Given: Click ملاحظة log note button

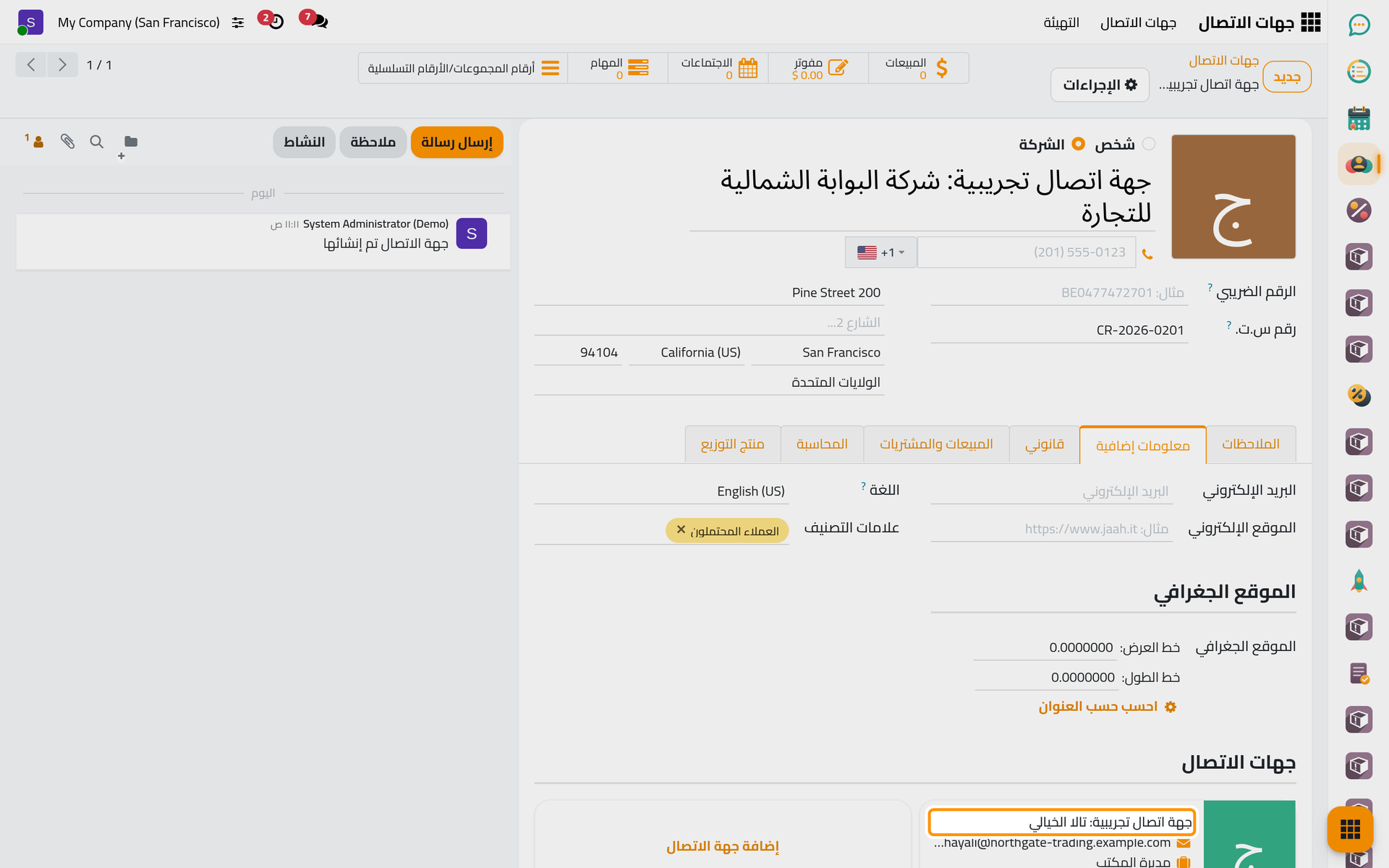Looking at the screenshot, I should (x=373, y=142).
